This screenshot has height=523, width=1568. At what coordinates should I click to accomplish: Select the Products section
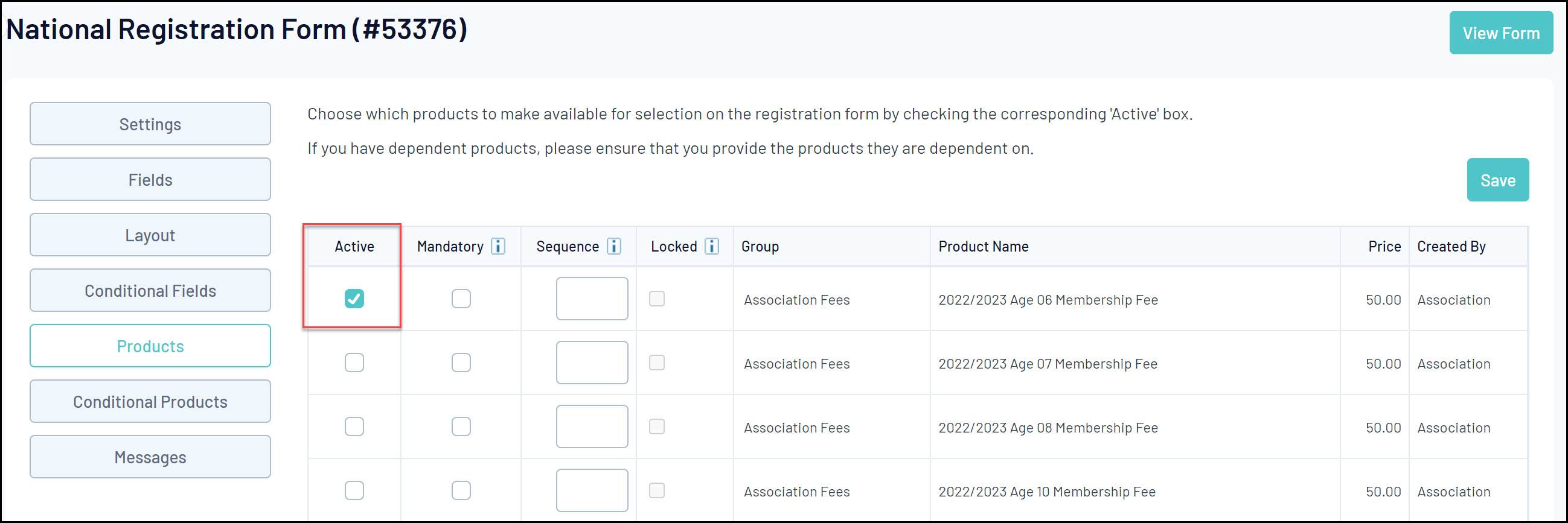(x=150, y=346)
